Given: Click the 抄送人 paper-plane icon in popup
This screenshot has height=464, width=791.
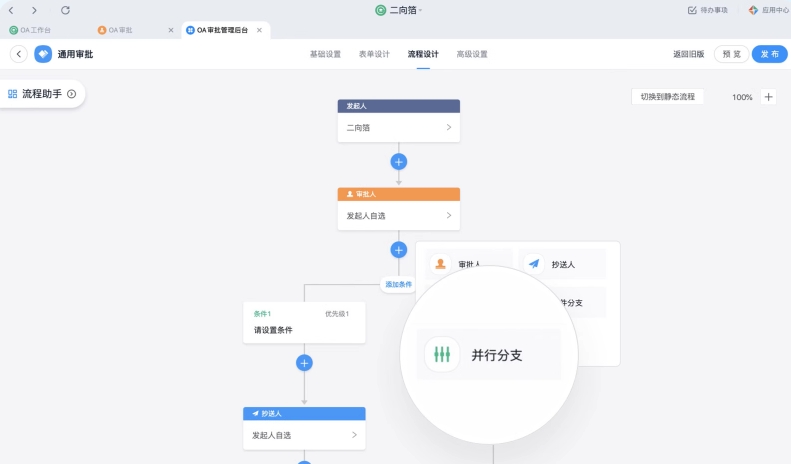Looking at the screenshot, I should [534, 264].
